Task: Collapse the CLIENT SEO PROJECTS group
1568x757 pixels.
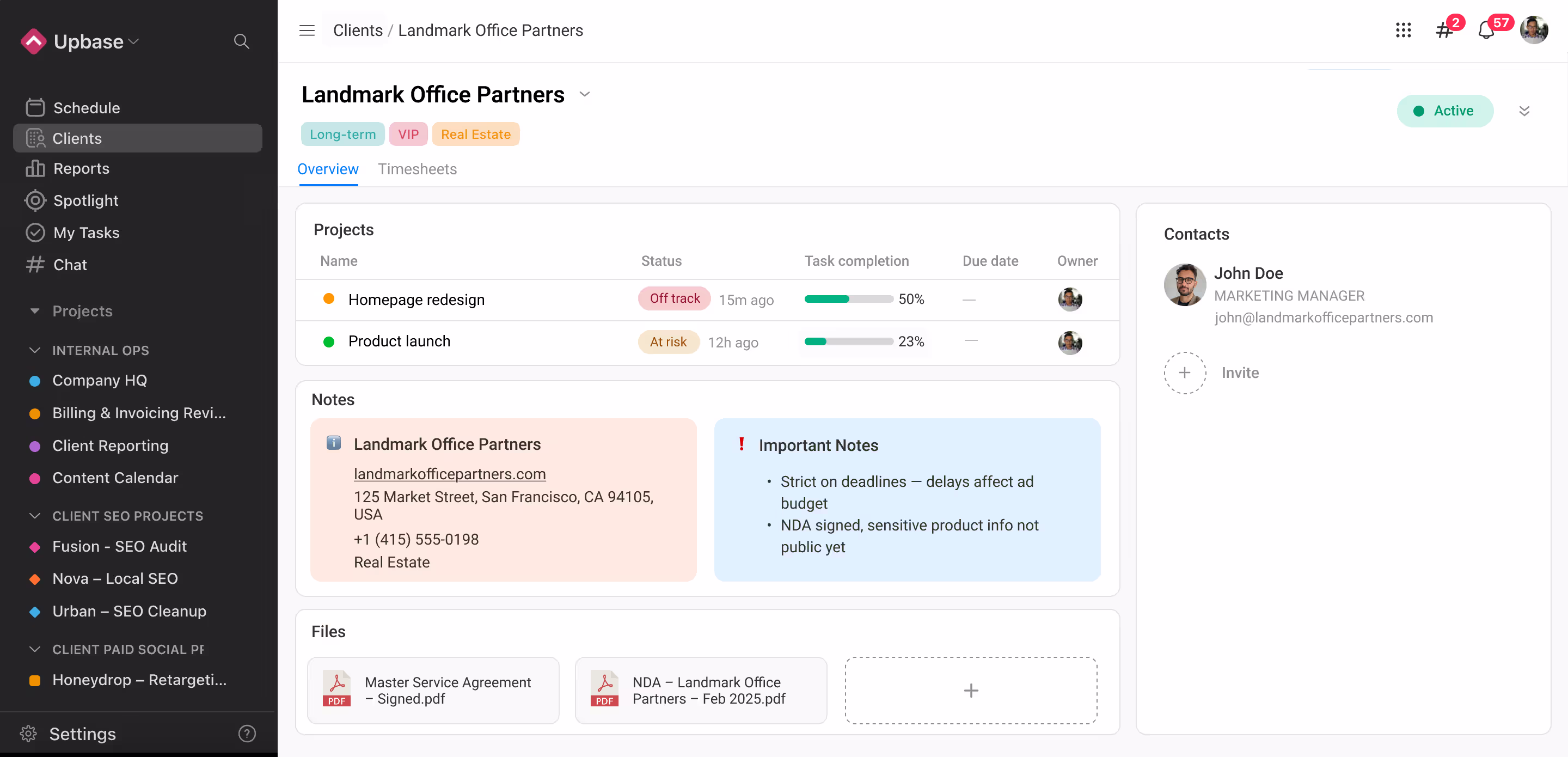Action: [35, 515]
